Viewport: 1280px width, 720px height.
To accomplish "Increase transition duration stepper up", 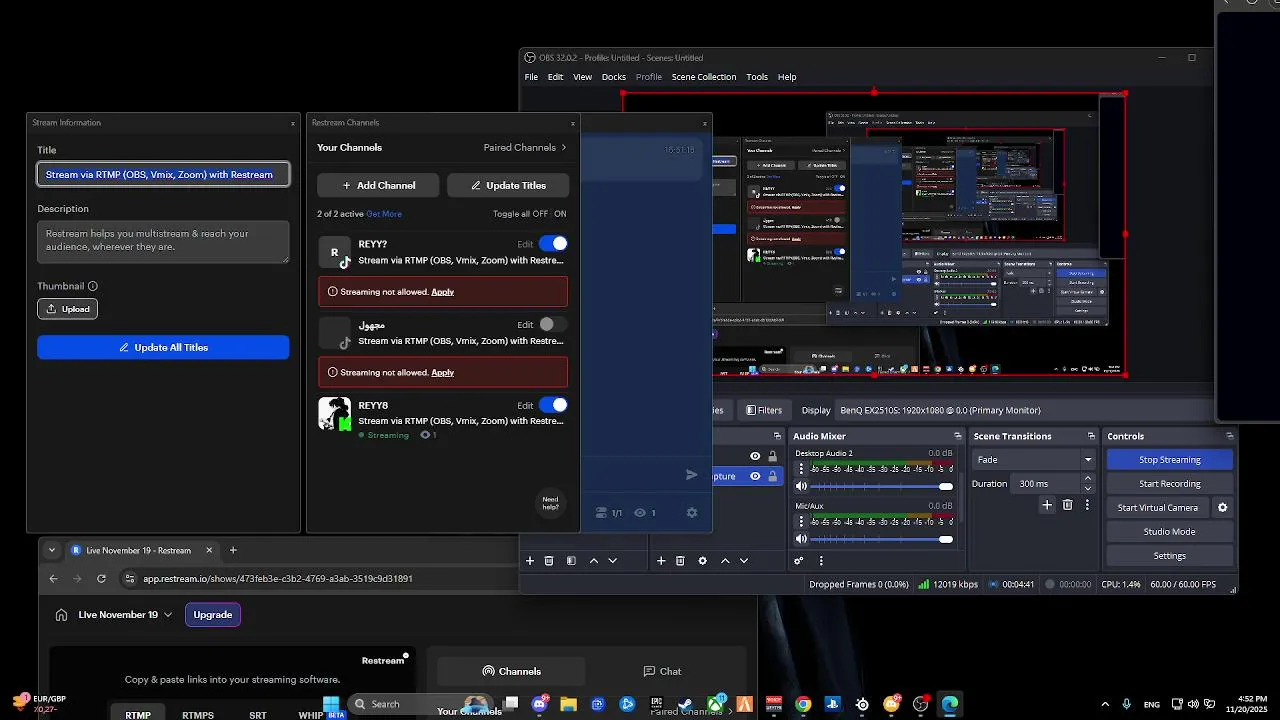I will [x=1088, y=479].
